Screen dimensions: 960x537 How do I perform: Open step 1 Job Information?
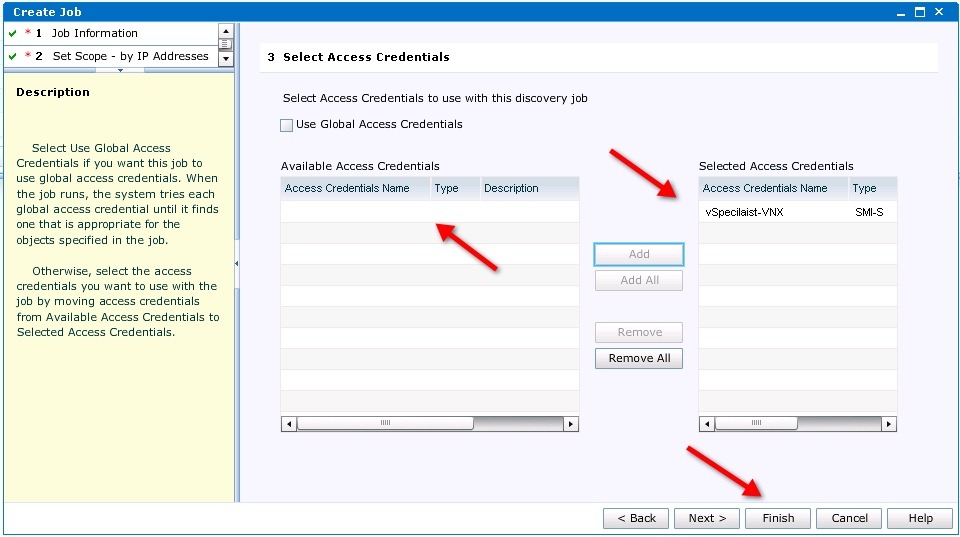[x=94, y=33]
